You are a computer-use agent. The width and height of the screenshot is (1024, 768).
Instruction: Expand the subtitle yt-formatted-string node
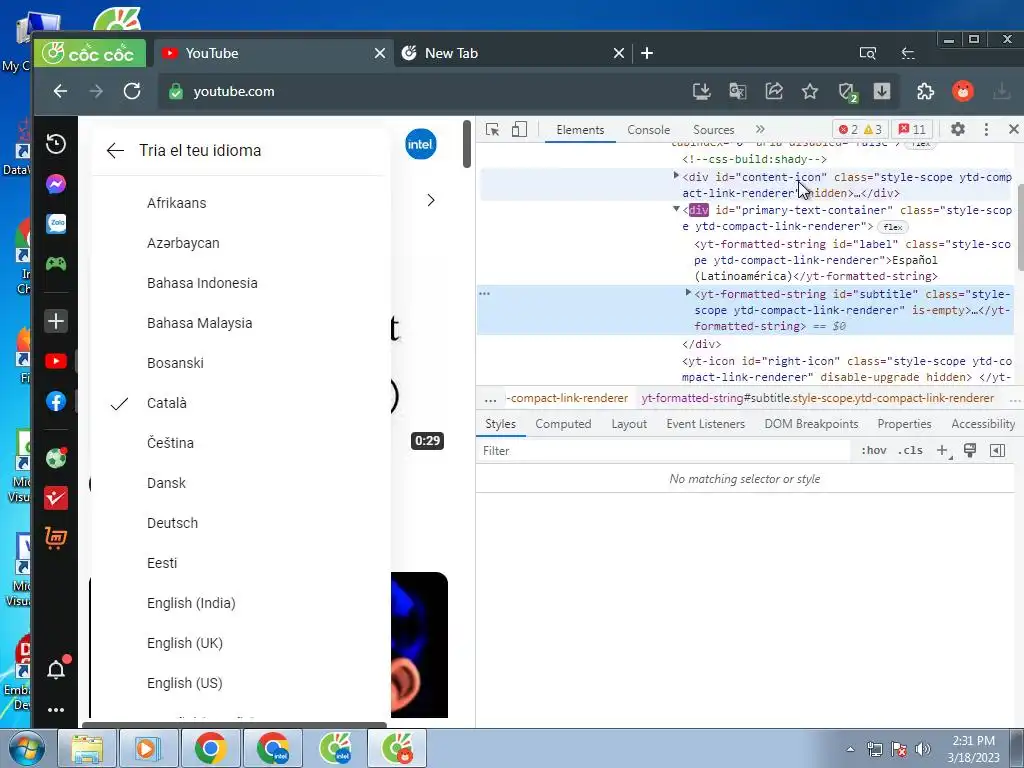(x=688, y=293)
